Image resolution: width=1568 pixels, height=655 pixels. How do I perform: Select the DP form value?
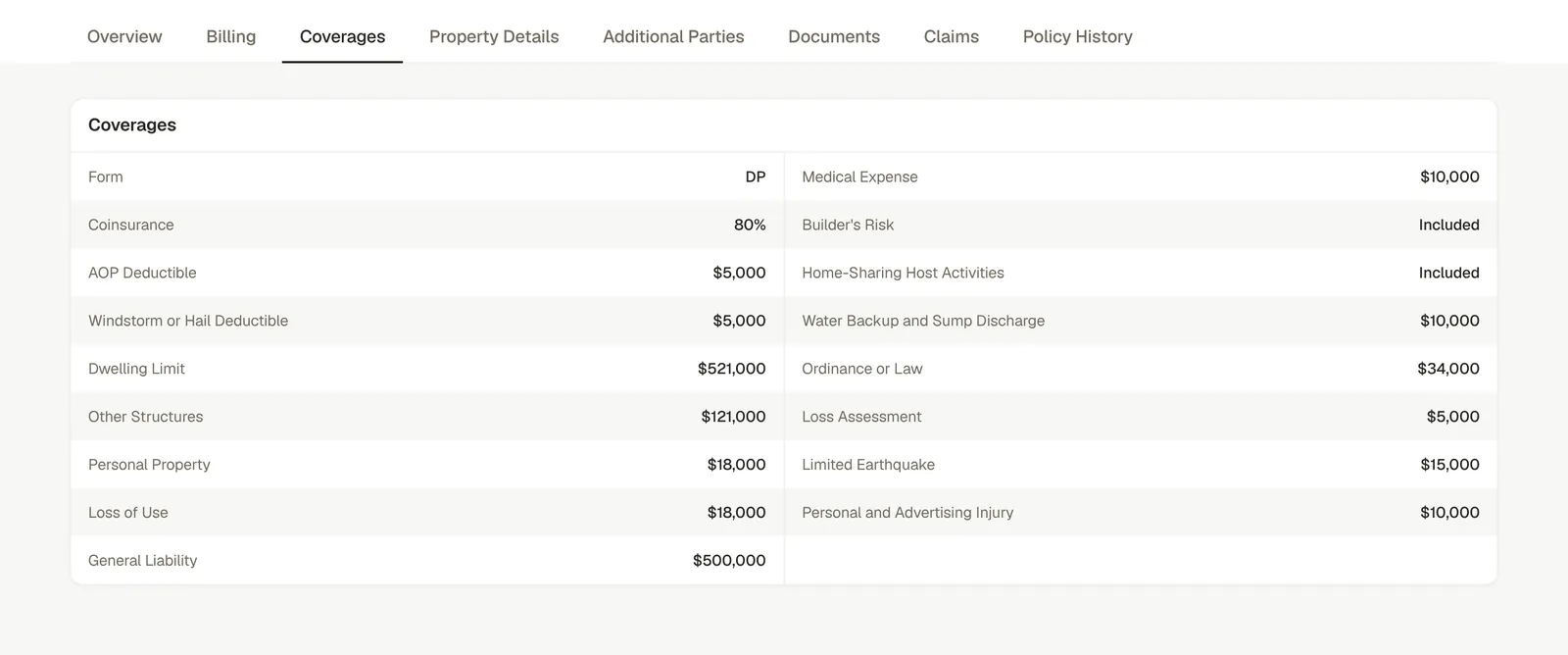[x=756, y=176]
